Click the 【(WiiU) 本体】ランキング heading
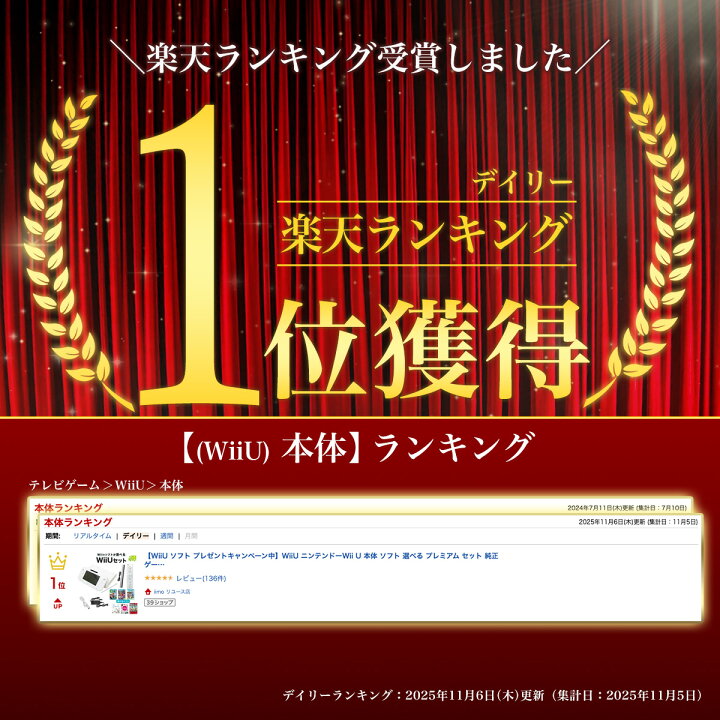Screen dimensions: 720x720 [357, 447]
